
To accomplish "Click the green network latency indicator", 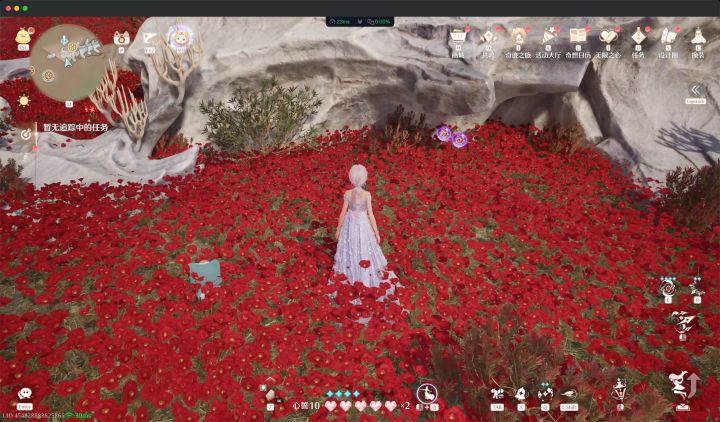I will (79, 415).
